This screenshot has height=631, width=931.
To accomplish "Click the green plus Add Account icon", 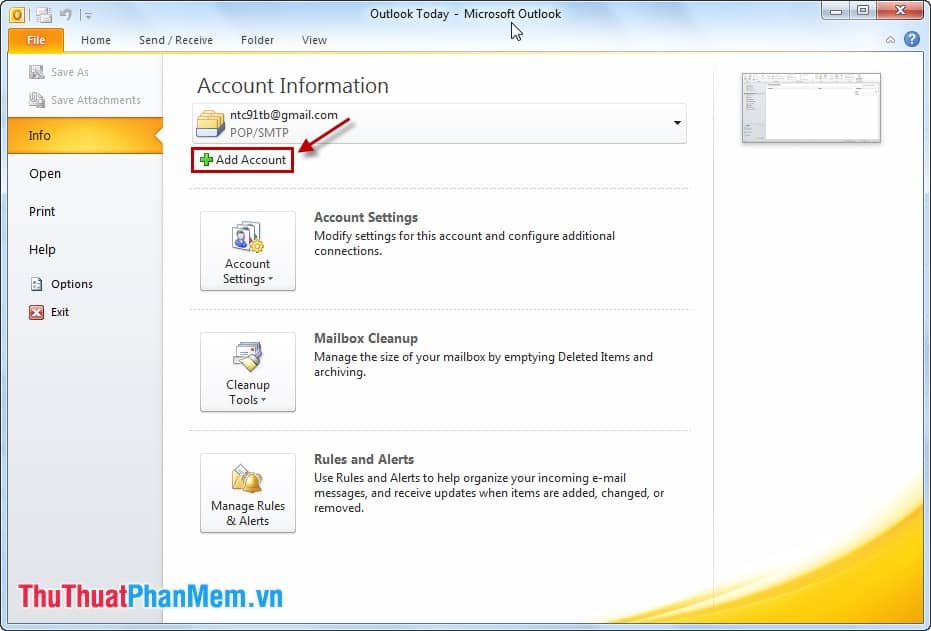I will coord(207,160).
